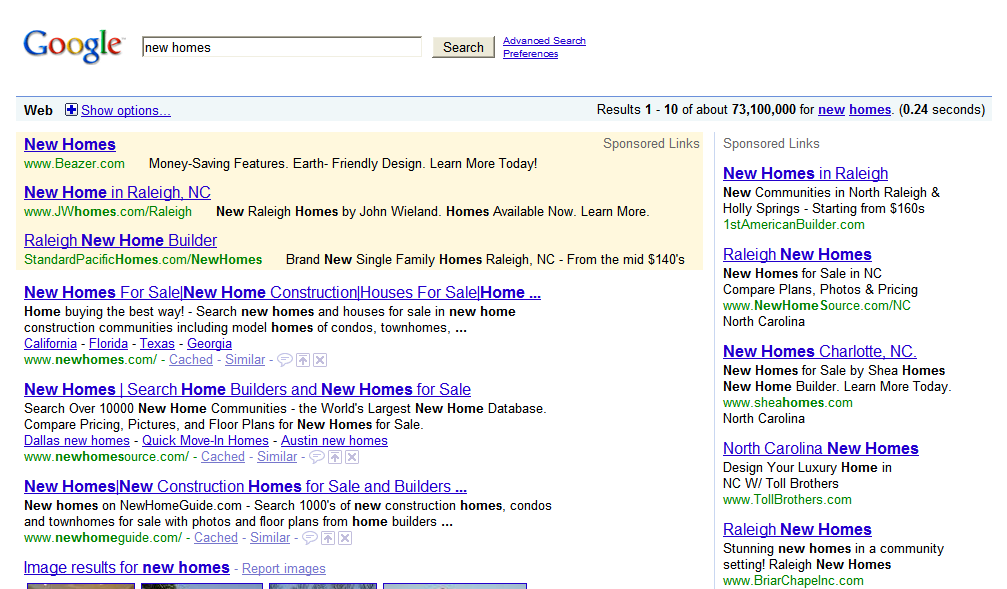This screenshot has width=1007, height=589.
Task: Click comment bubble icon for newhomesource.com result
Action: 317,457
